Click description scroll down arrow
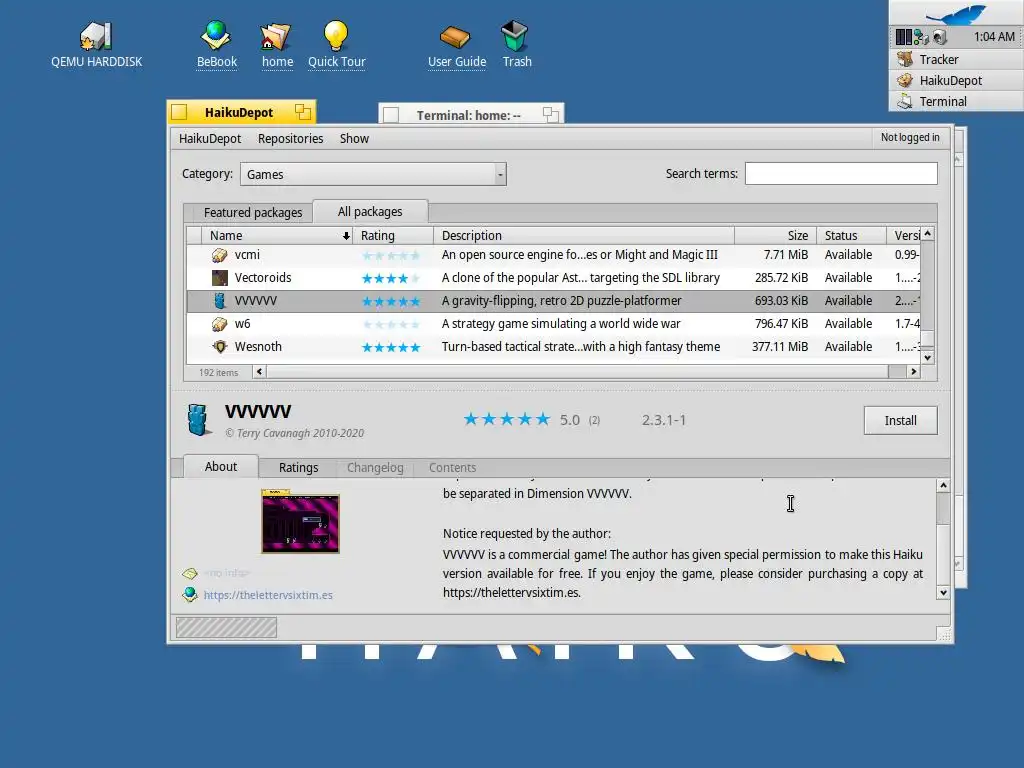The width and height of the screenshot is (1024, 768). tap(943, 593)
